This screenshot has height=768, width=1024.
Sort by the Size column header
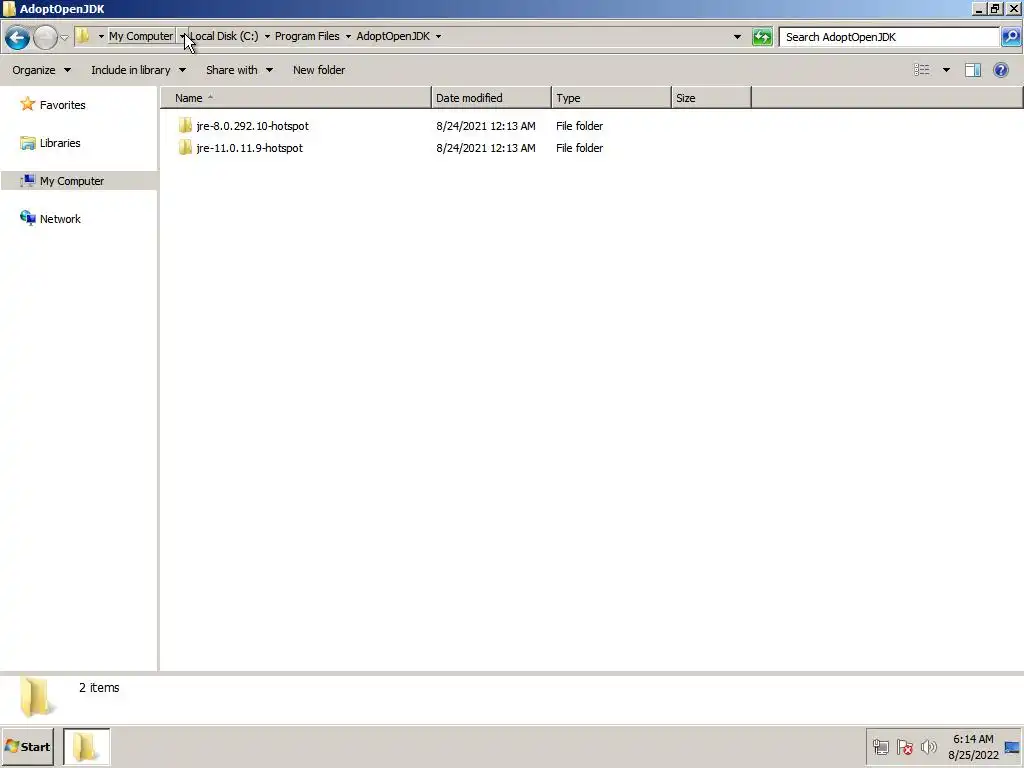[711, 98]
